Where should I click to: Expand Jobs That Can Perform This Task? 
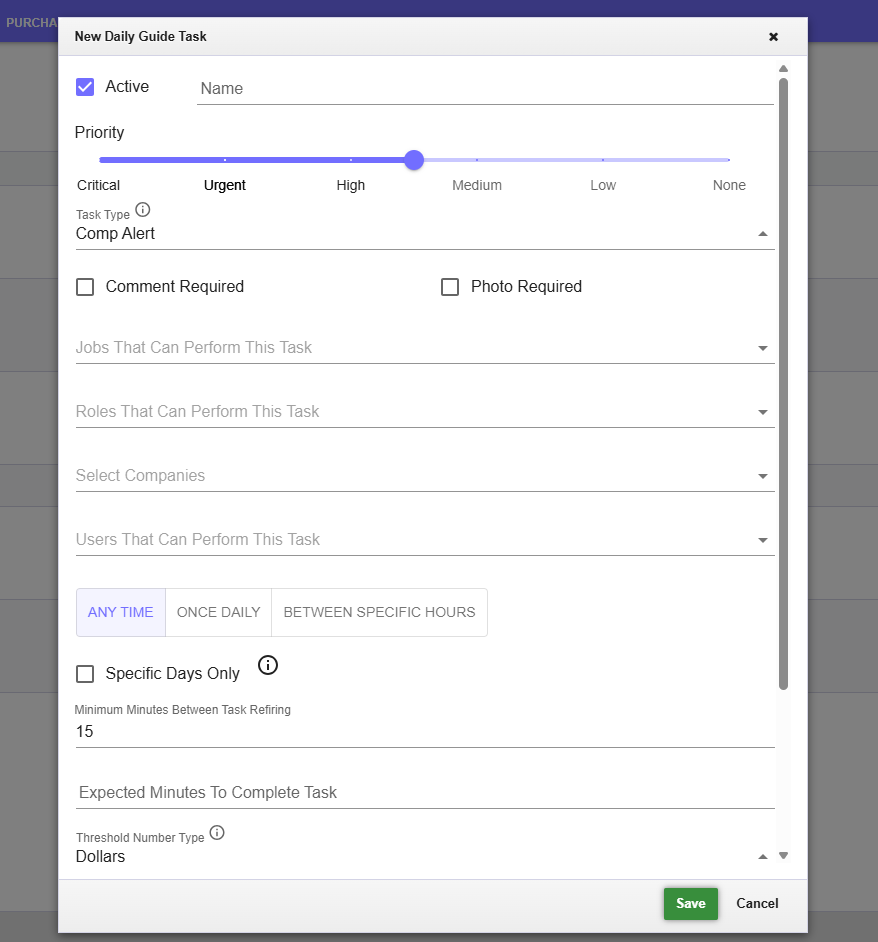[x=424, y=348]
